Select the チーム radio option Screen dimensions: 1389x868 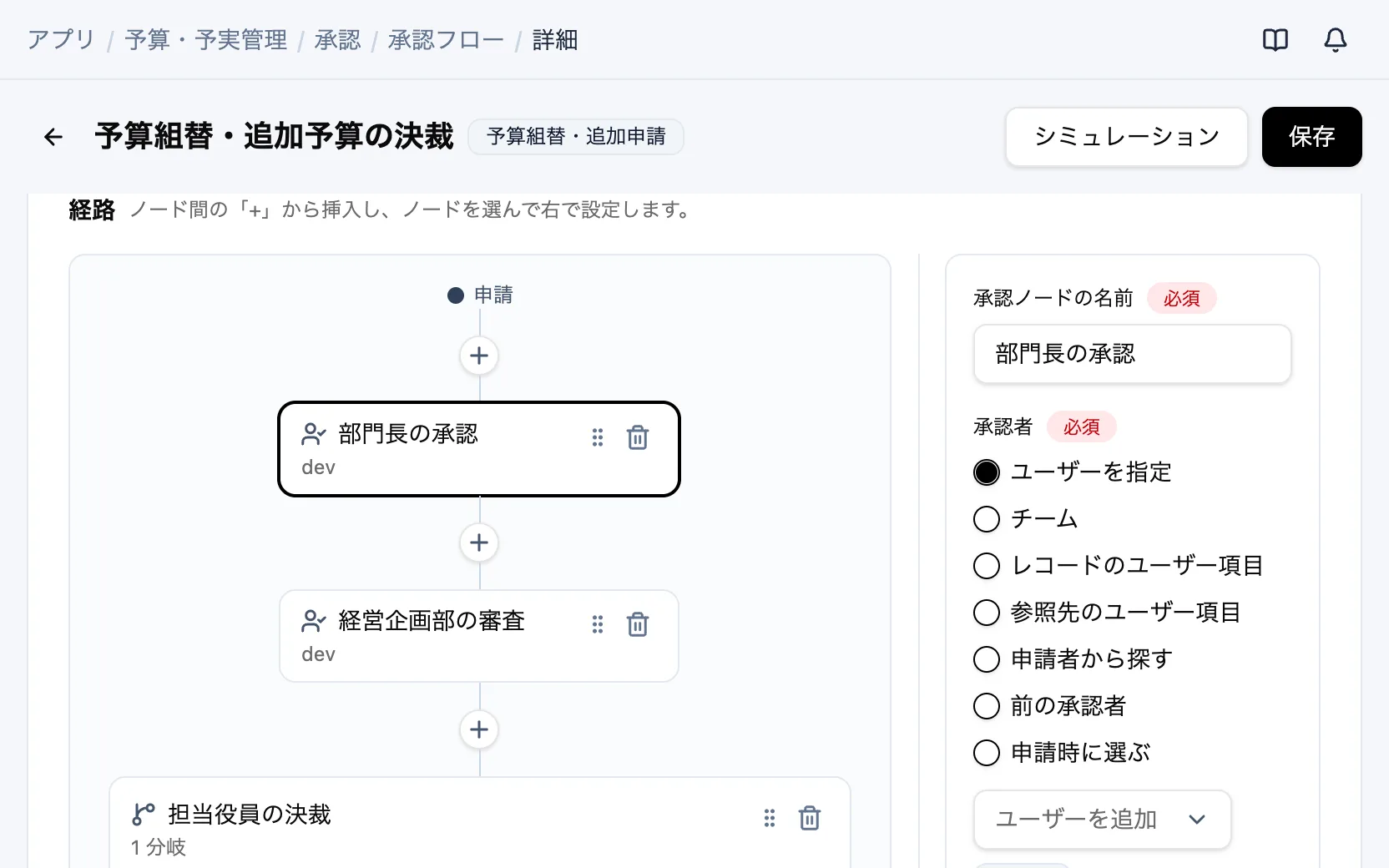click(x=987, y=519)
